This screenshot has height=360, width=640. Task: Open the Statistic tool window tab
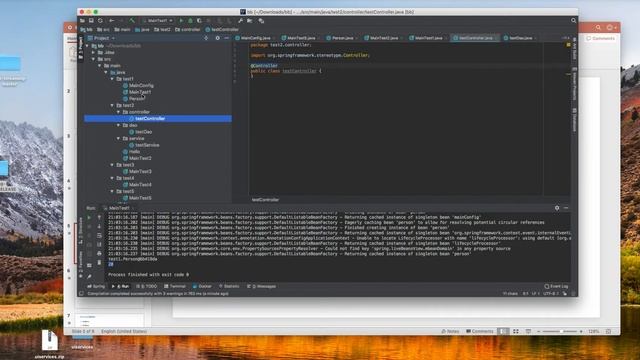229,287
